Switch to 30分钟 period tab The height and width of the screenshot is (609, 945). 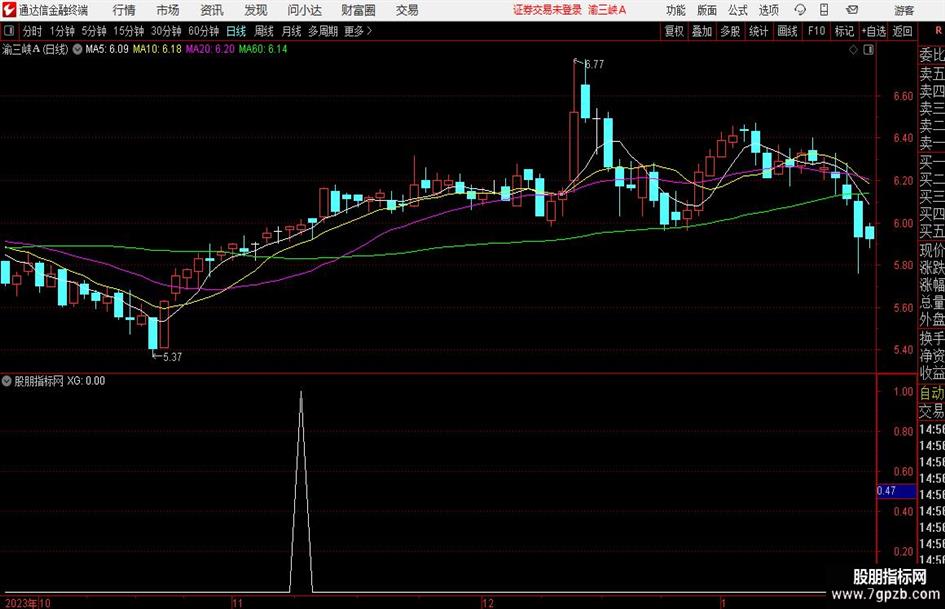click(x=166, y=31)
